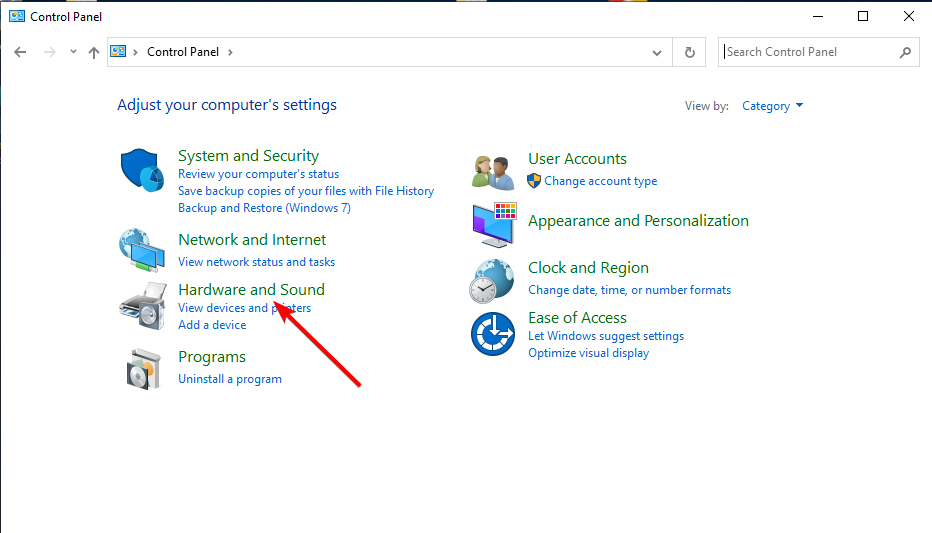932x533 pixels.
Task: Open the Ease of Access heading
Action: (x=577, y=318)
